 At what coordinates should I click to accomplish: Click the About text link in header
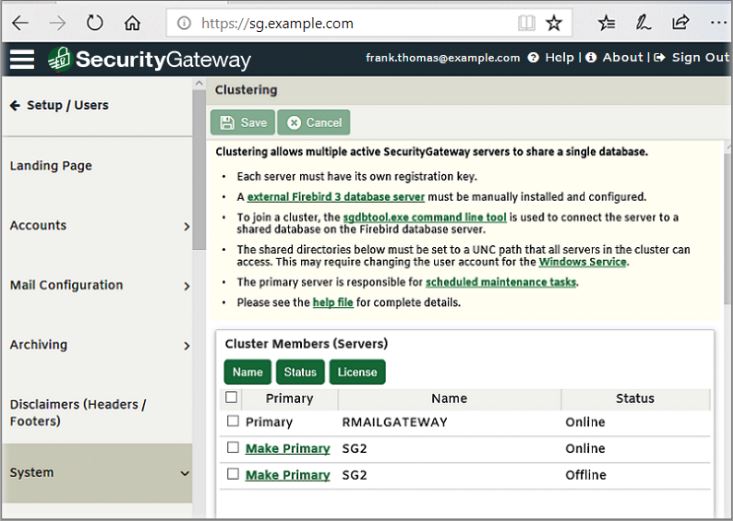tap(623, 58)
